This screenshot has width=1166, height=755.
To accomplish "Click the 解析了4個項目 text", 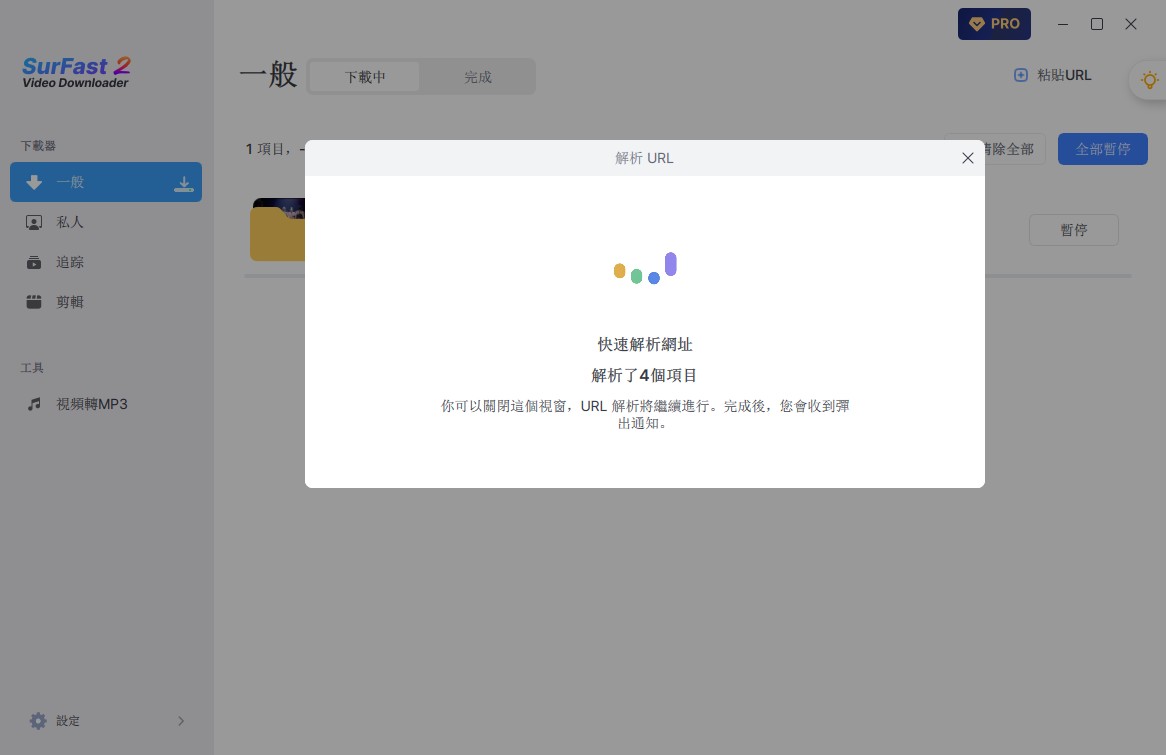I will click(x=644, y=375).
